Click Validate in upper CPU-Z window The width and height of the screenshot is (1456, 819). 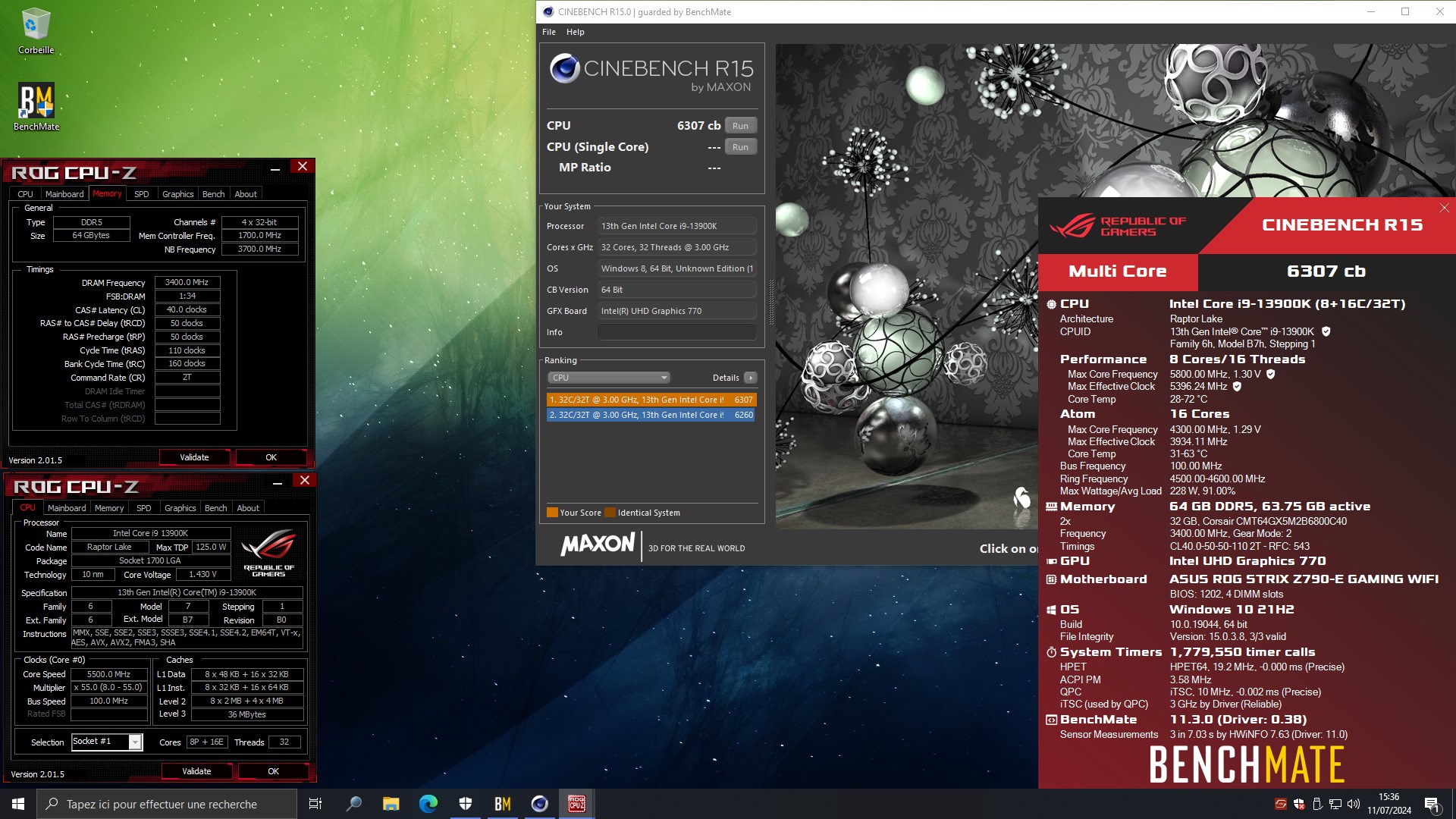(x=194, y=457)
